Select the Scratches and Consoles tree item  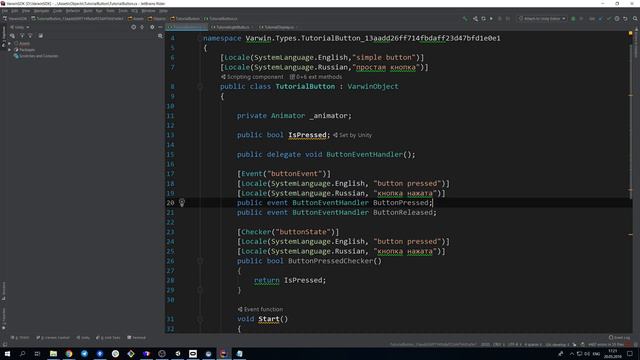[x=36, y=56]
